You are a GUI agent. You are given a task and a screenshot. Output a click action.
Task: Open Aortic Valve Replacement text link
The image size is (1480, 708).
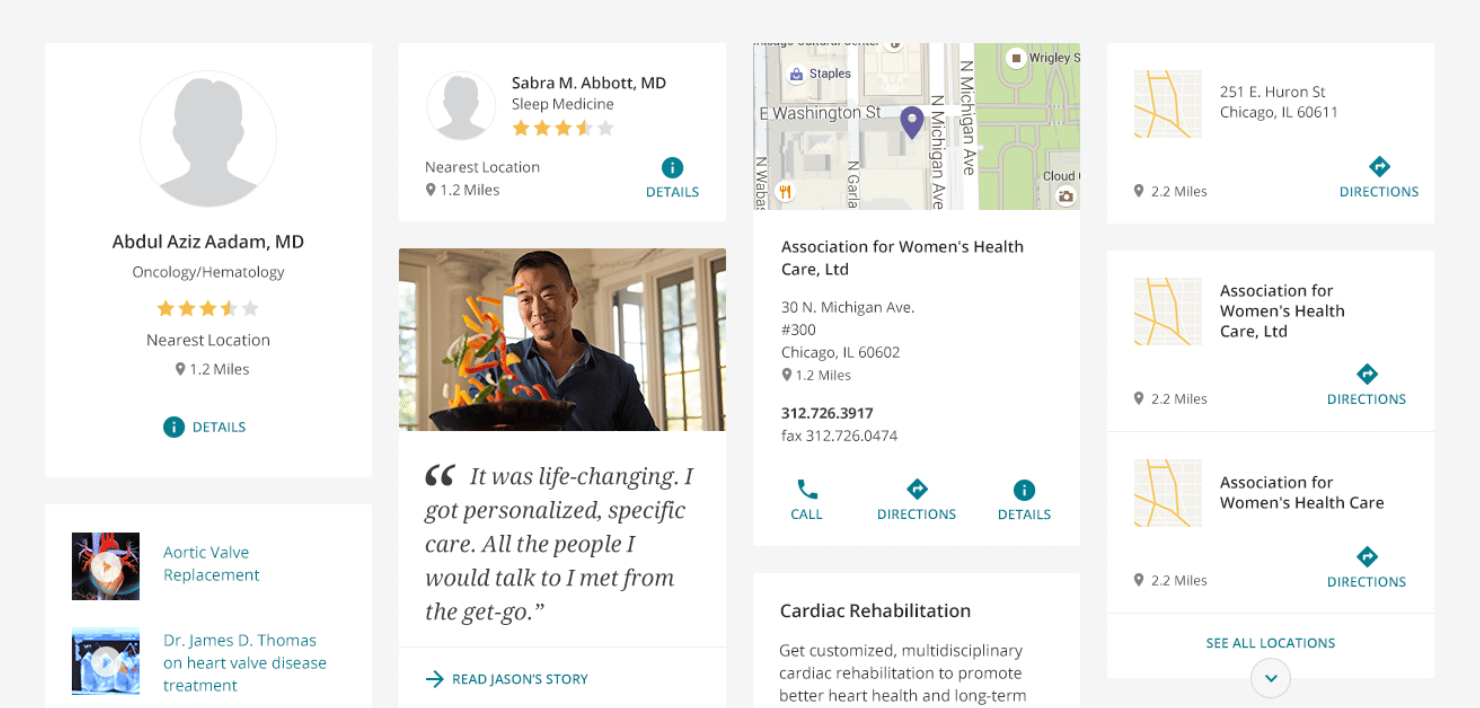211,564
